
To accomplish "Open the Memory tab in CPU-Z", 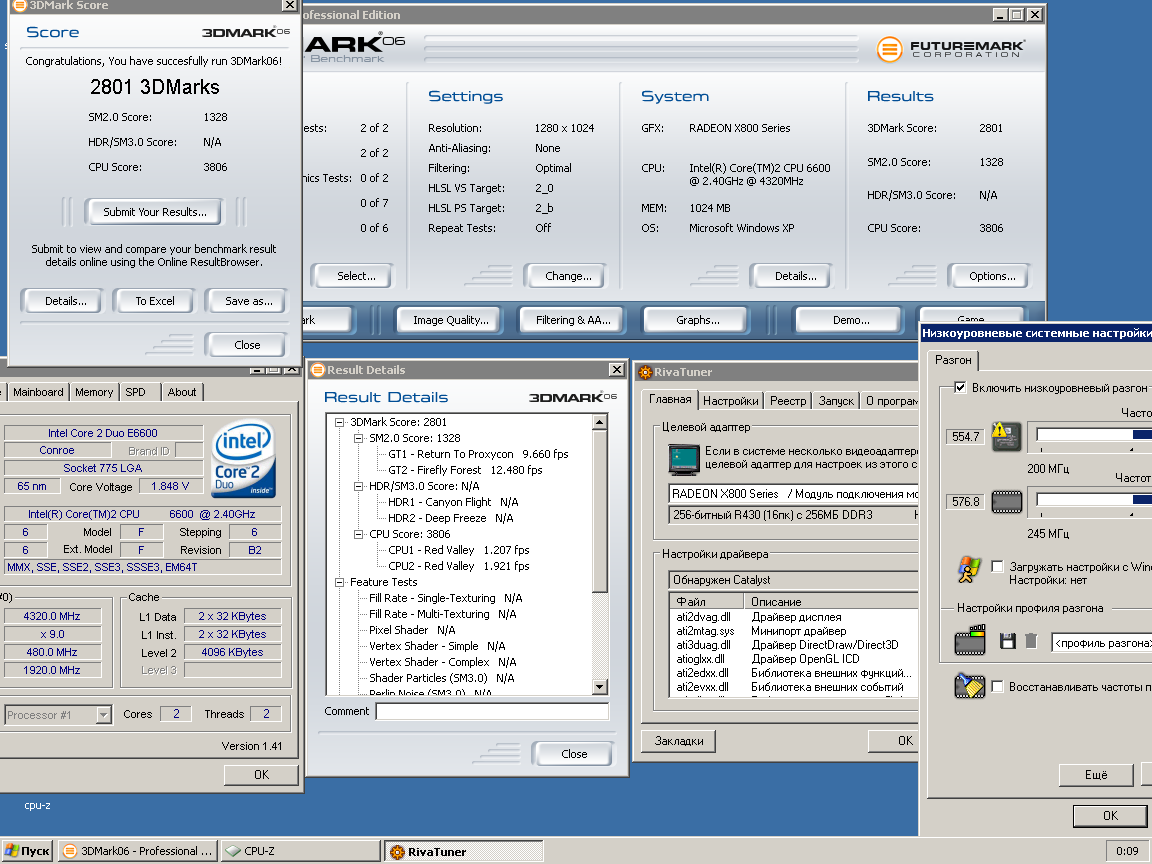I will (x=94, y=392).
